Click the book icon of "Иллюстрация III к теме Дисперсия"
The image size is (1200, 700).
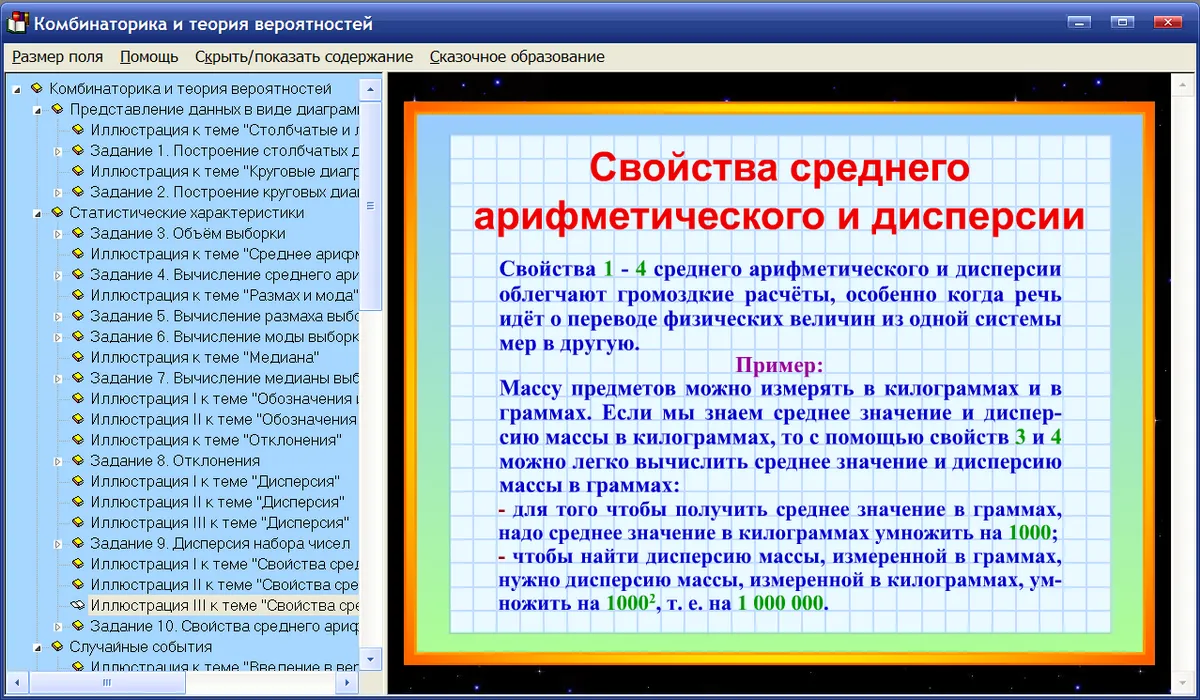[x=78, y=522]
